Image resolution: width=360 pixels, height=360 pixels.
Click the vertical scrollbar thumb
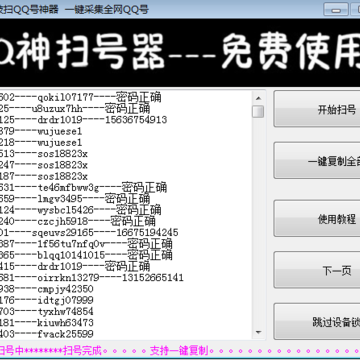point(258,112)
